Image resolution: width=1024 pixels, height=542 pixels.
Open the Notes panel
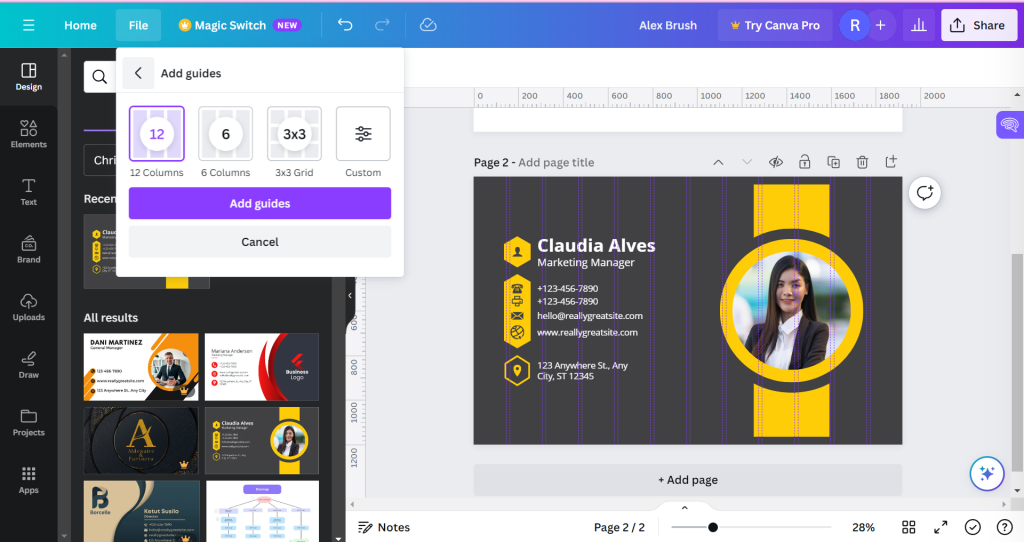pyautogui.click(x=384, y=527)
